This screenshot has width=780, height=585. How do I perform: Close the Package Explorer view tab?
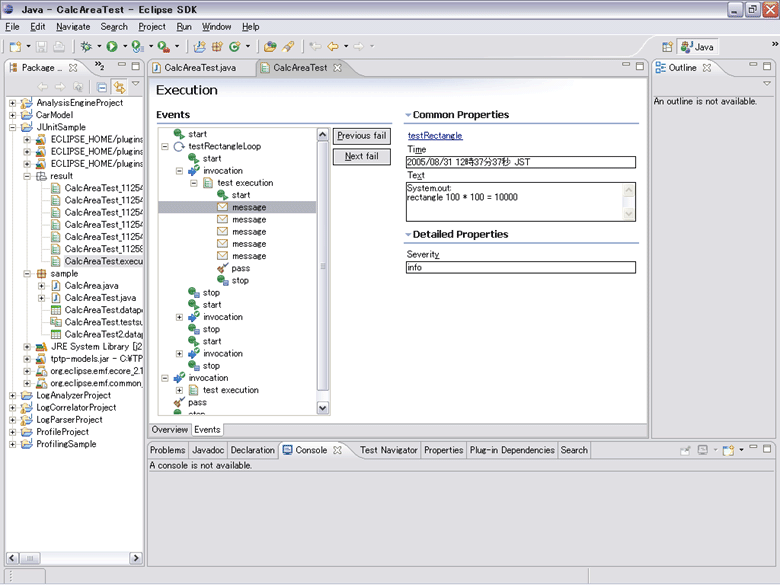73,68
